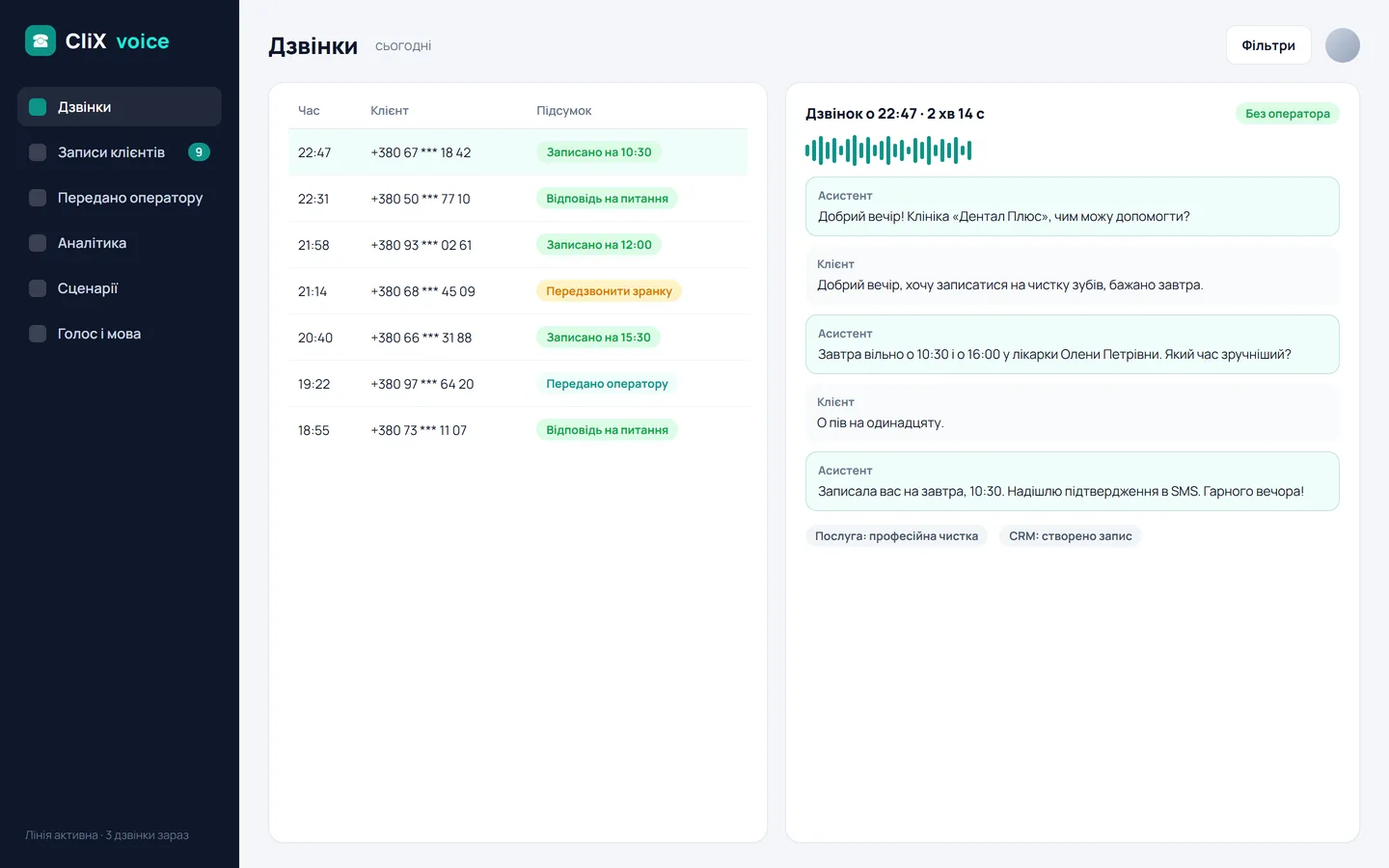Click phone number +380 68 *** 45 09
This screenshot has height=868, width=1389.
click(422, 291)
